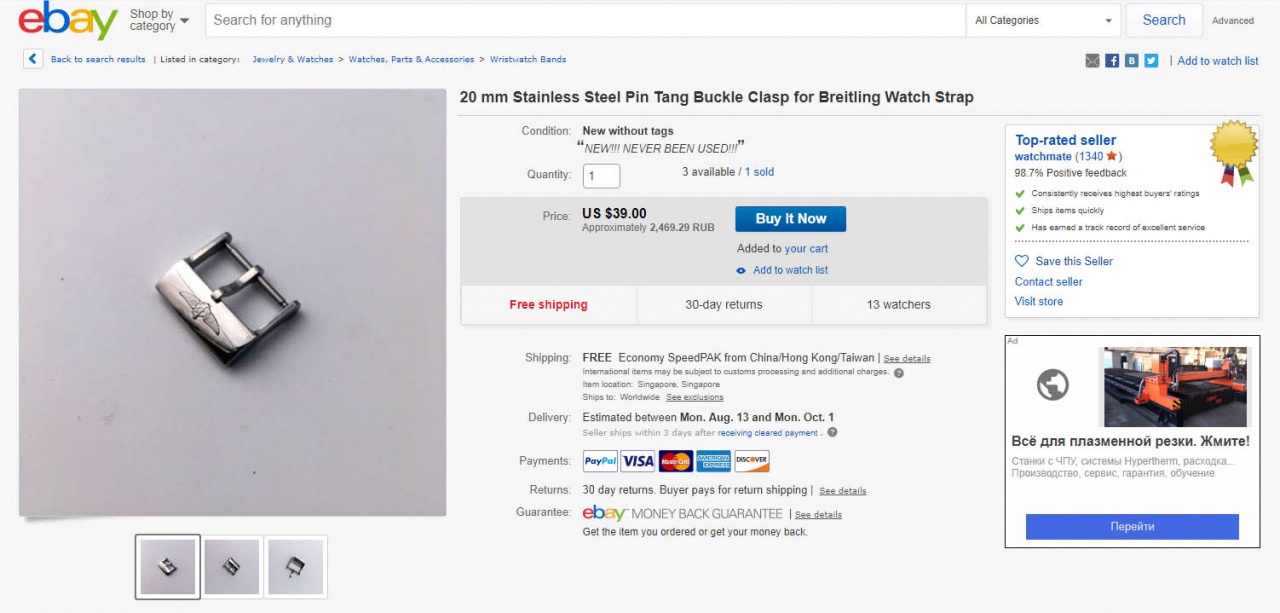Click customs charges help question icon
This screenshot has height=613, width=1280.
[898, 373]
